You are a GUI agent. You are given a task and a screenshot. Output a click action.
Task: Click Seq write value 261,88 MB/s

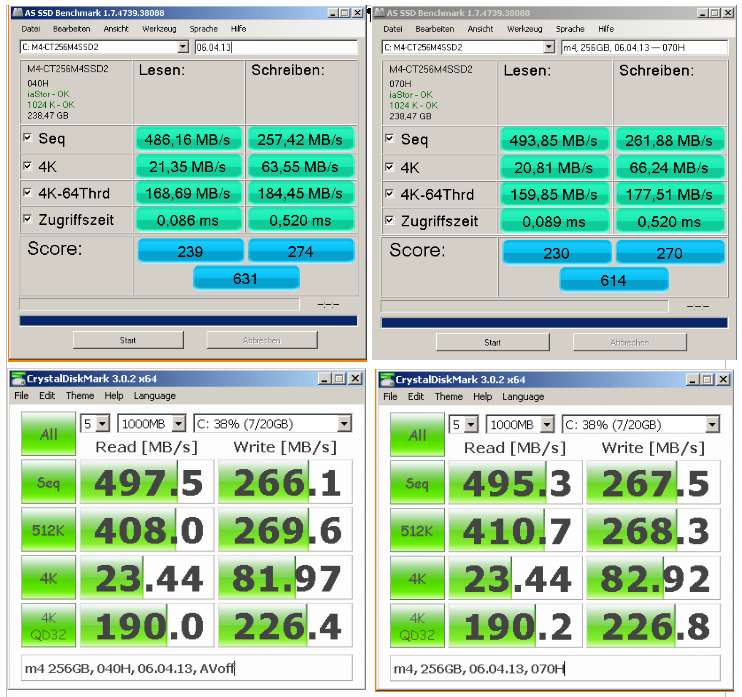pyautogui.click(x=669, y=140)
